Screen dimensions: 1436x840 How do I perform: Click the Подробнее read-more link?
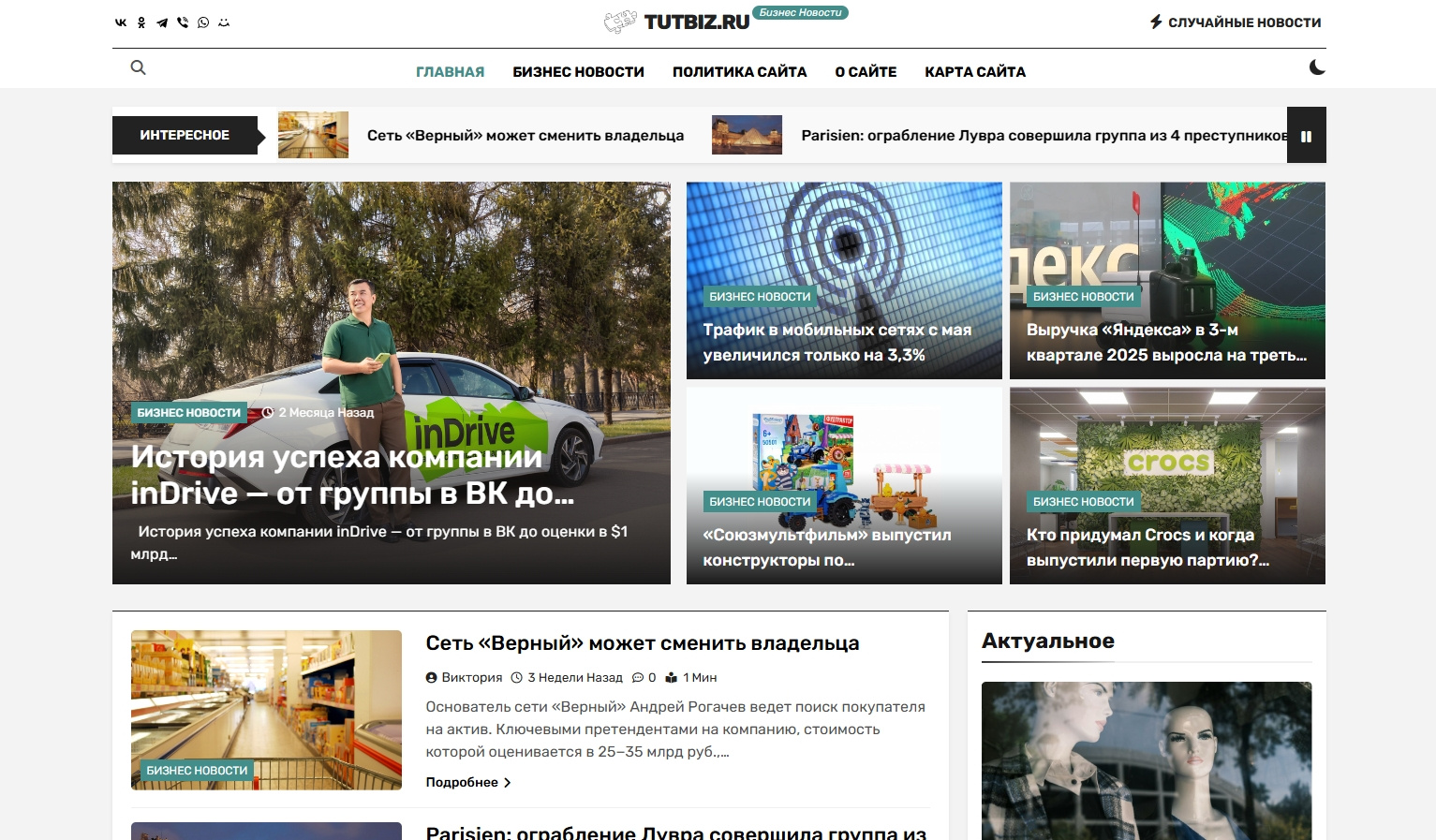468,783
